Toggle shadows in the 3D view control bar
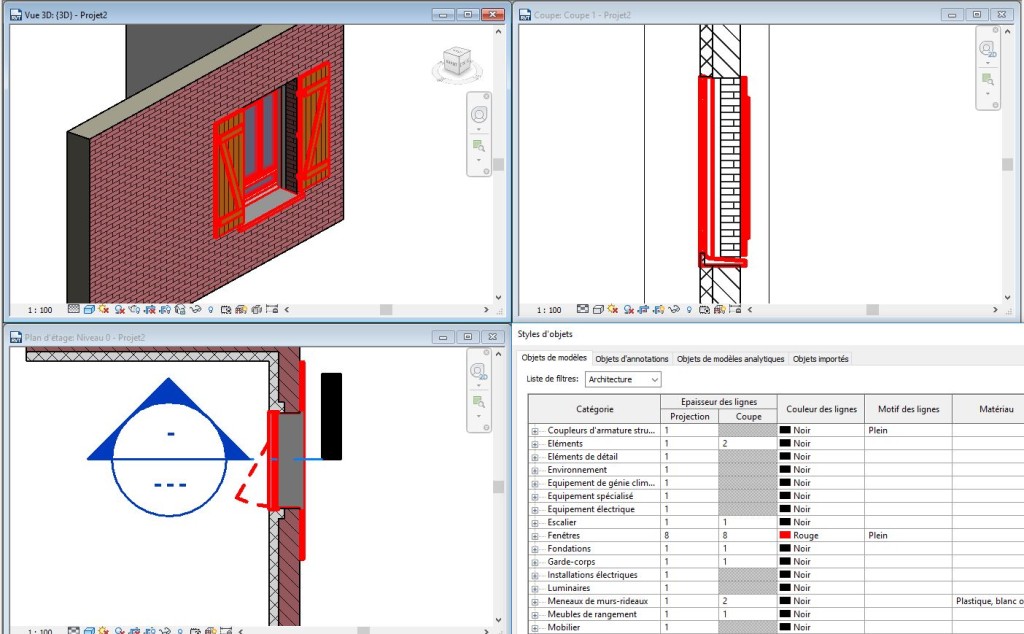Image resolution: width=1024 pixels, height=634 pixels. pos(119,310)
